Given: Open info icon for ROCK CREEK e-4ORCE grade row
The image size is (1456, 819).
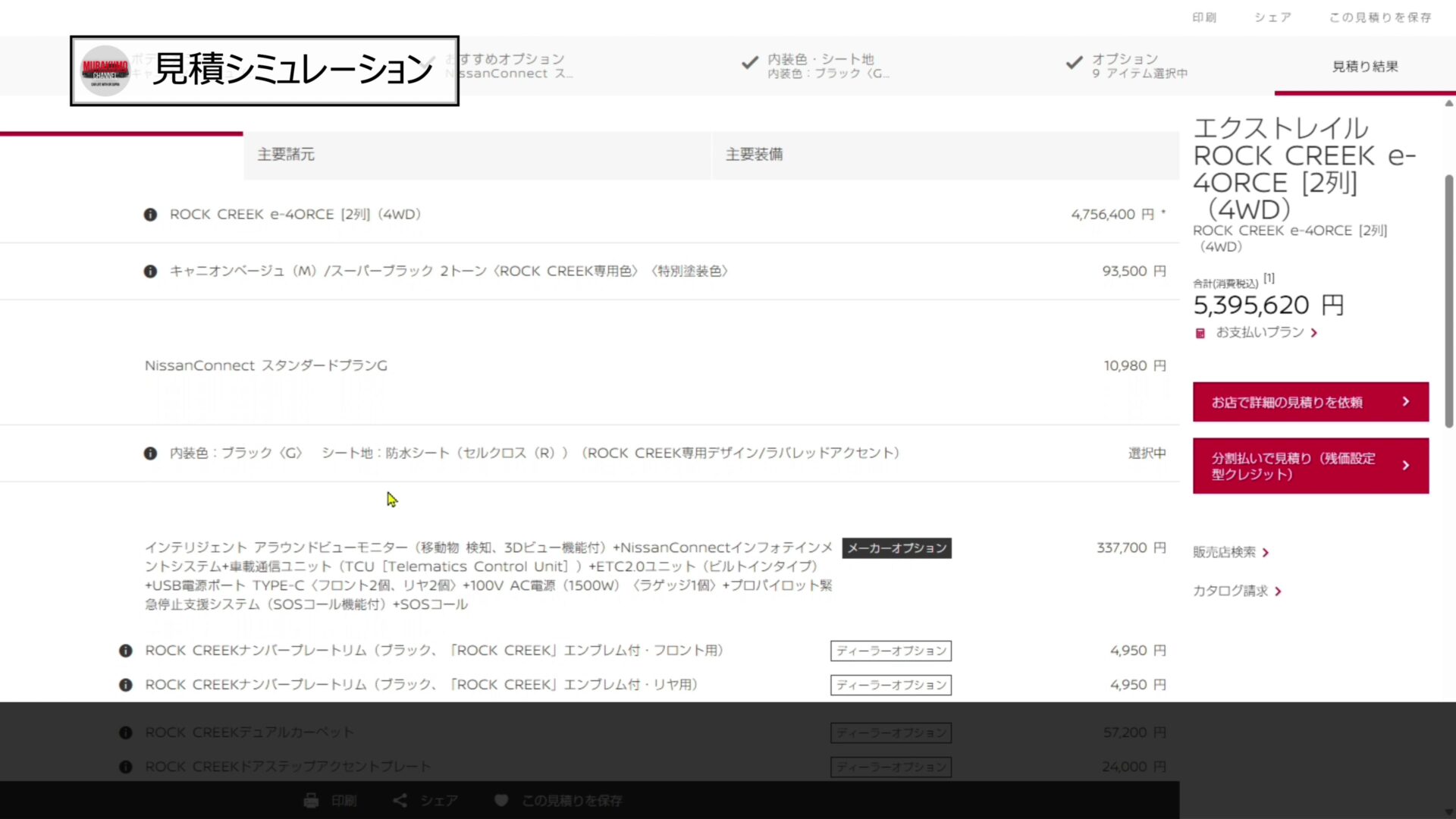Looking at the screenshot, I should [x=150, y=215].
